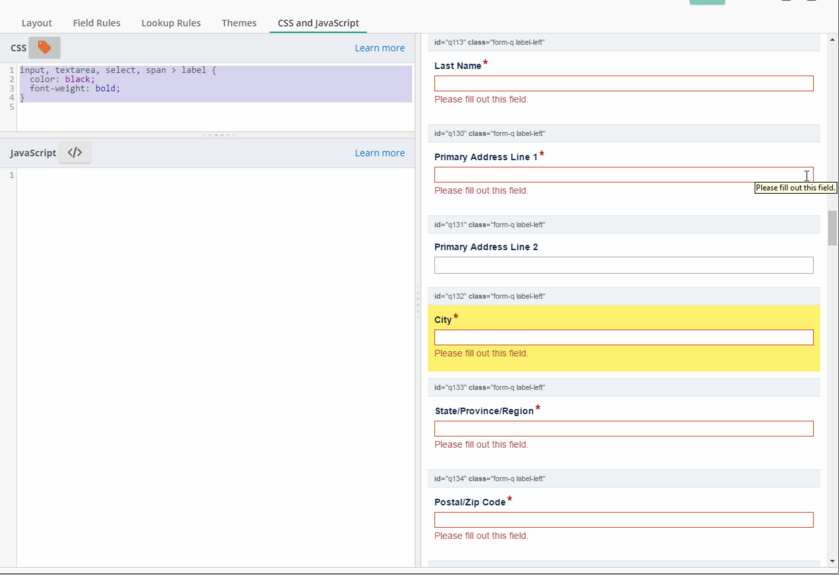Click into the Last Name input field

click(x=623, y=84)
